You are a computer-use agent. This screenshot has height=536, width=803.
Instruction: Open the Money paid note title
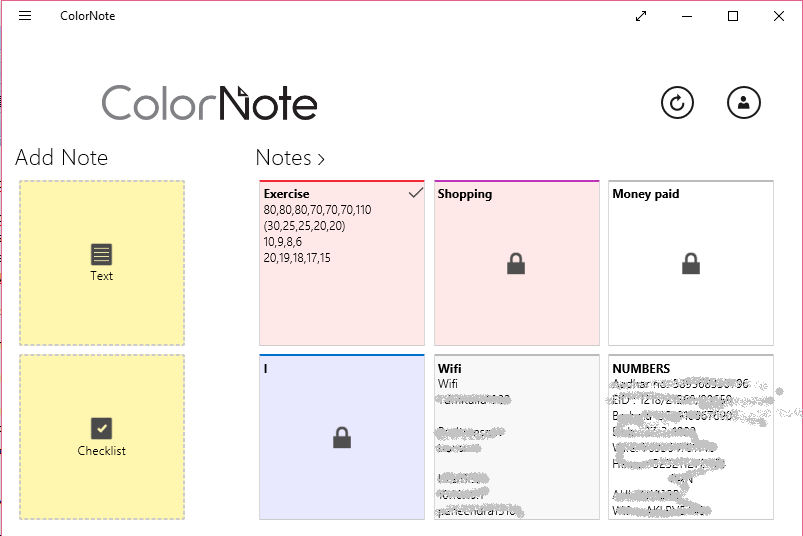tap(646, 194)
